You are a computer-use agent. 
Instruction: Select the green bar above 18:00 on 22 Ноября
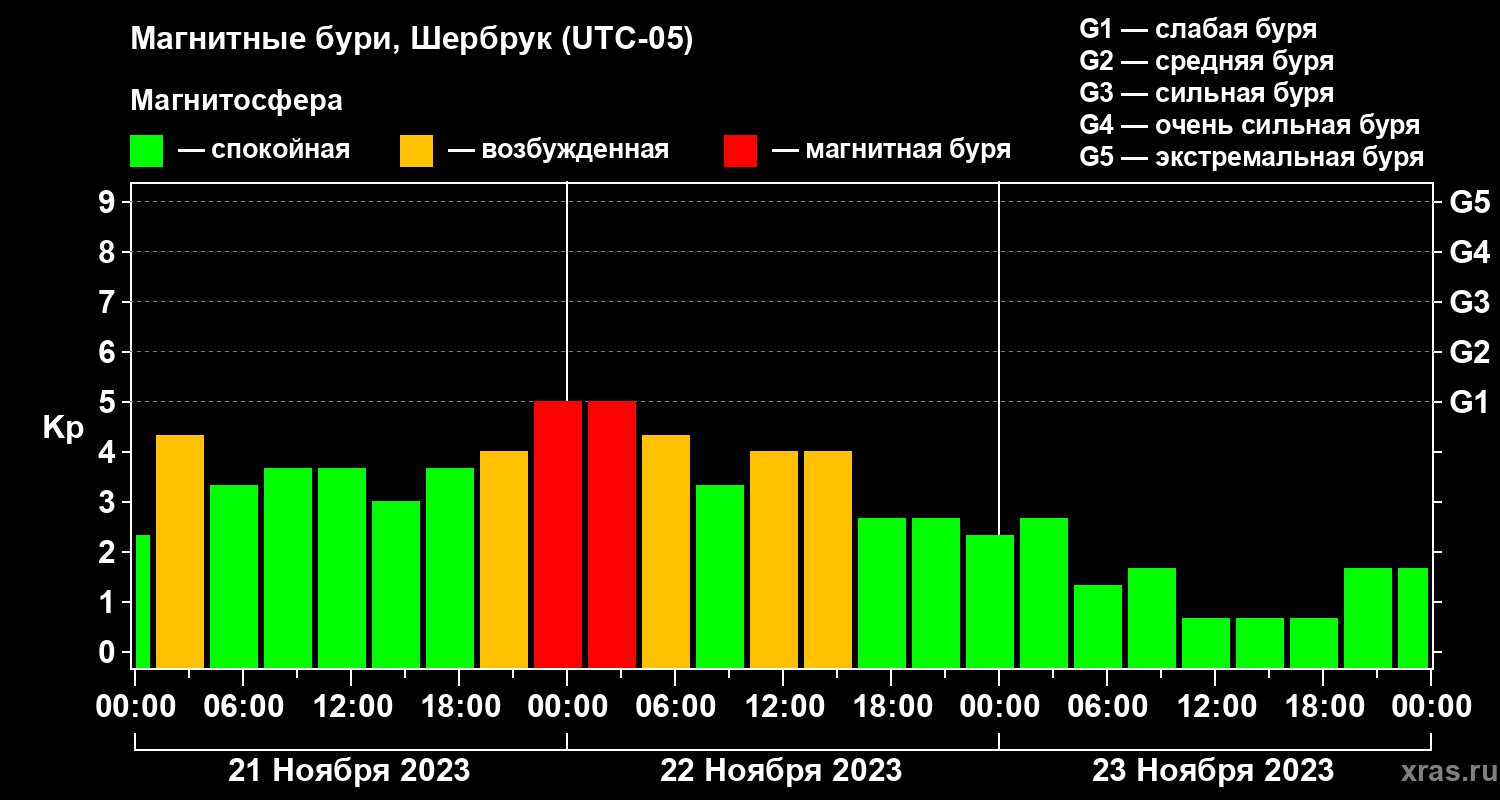coord(882,593)
